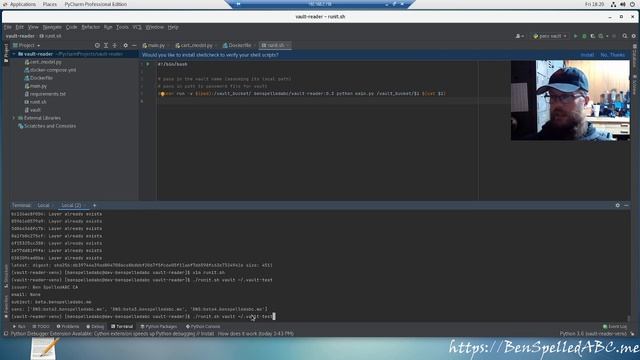Screen dimensions: 640x360
Task: Select the vault file in project tree
Action: [x=33, y=110]
